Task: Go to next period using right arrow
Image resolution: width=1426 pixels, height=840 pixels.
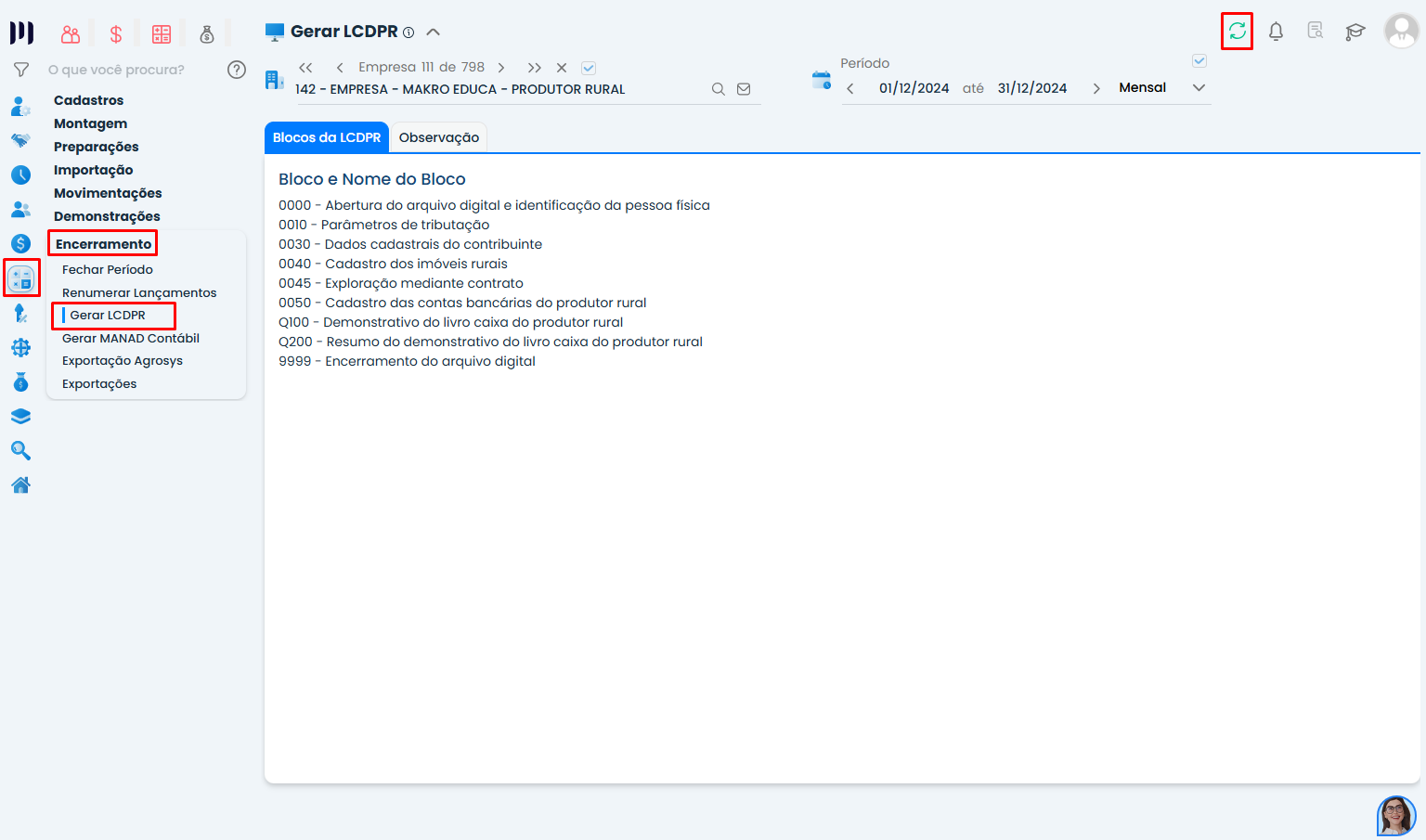Action: pyautogui.click(x=1096, y=88)
